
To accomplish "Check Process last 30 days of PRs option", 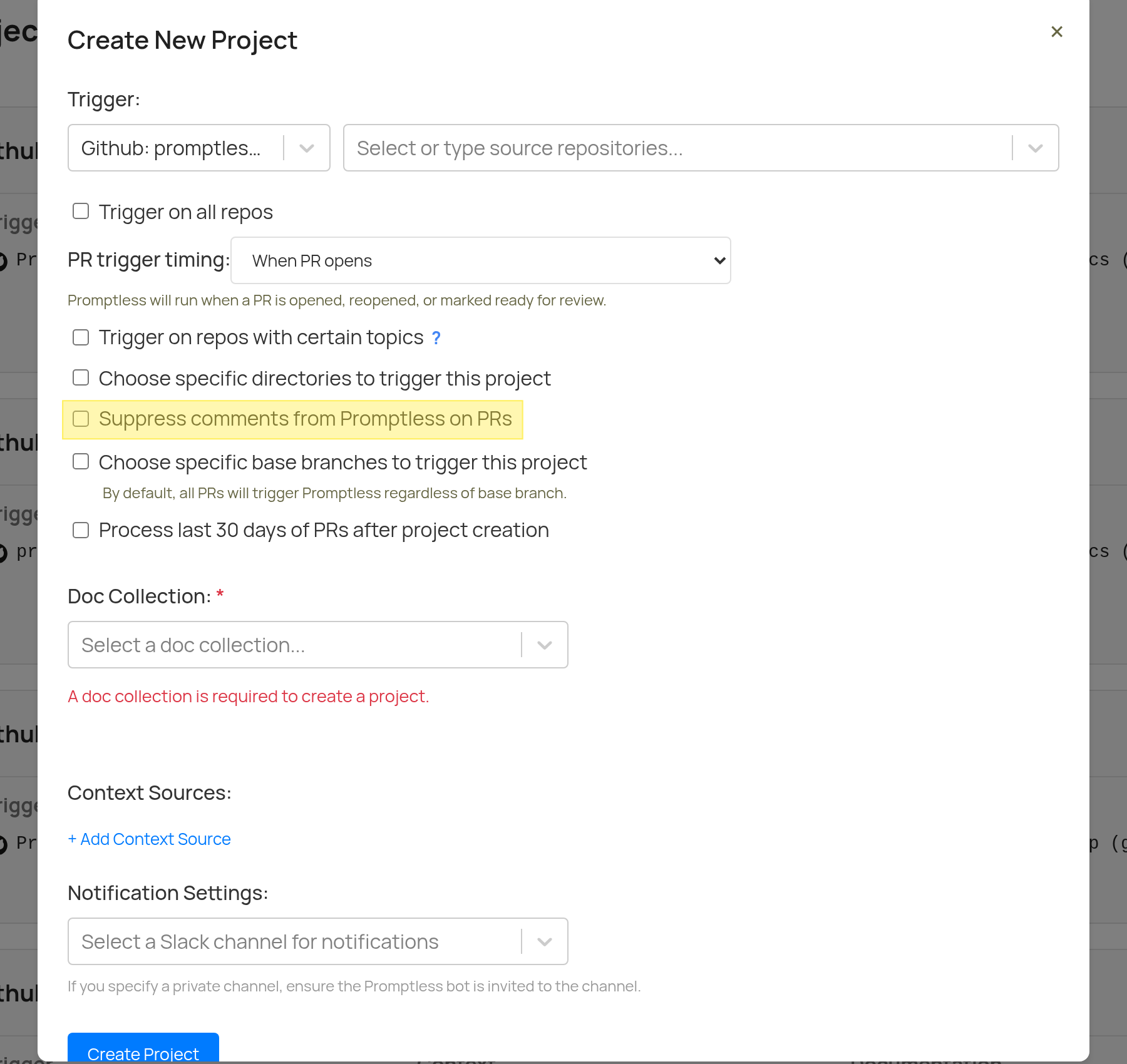I will coord(81,529).
